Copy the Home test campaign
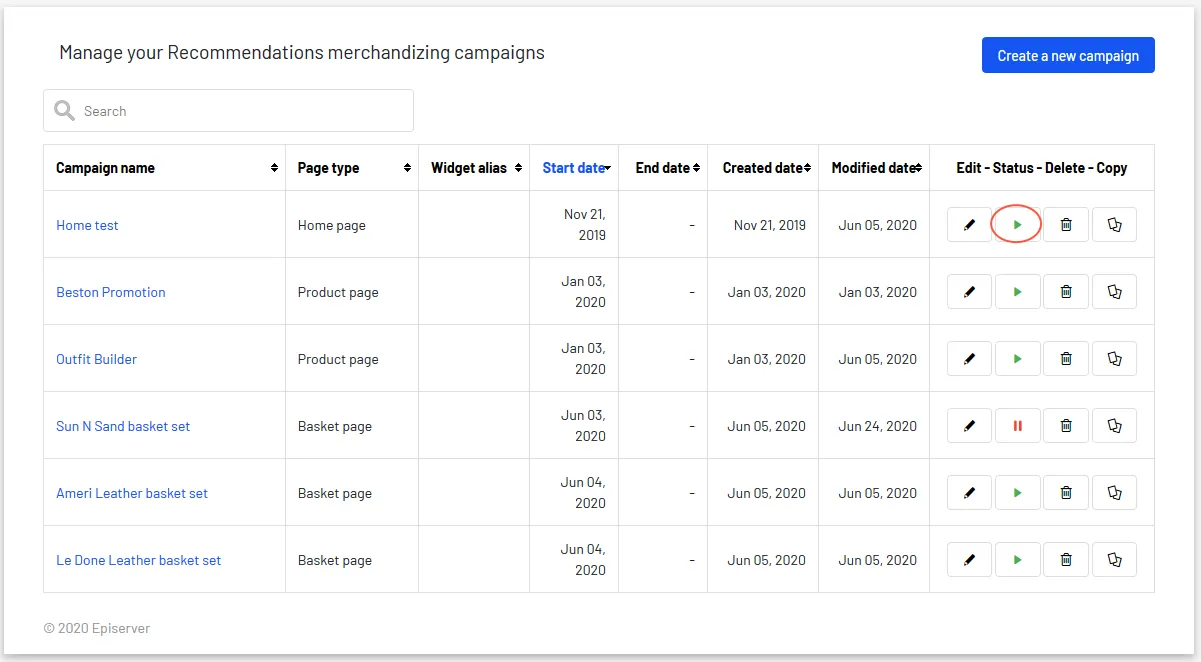Screen dimensions: 1201x662 pos(1114,225)
